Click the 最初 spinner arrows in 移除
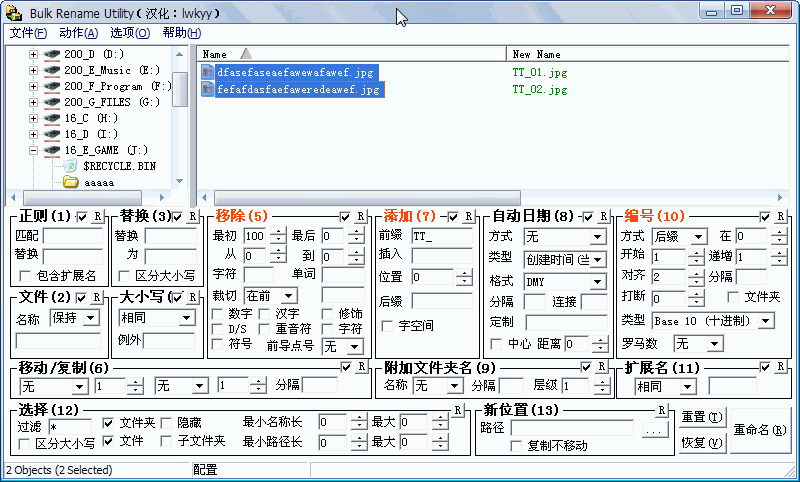The width and height of the screenshot is (800, 482). click(278, 236)
